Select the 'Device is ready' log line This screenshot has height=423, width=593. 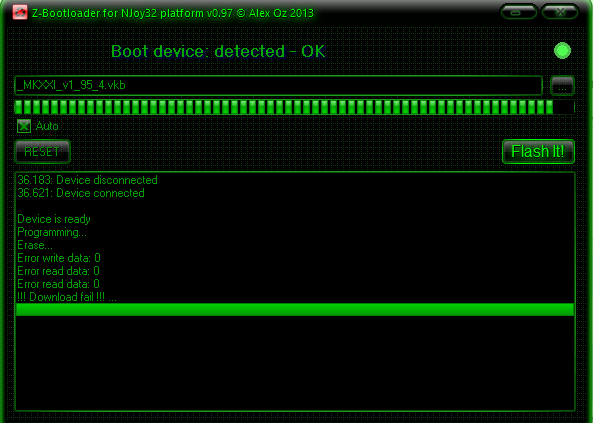click(54, 219)
